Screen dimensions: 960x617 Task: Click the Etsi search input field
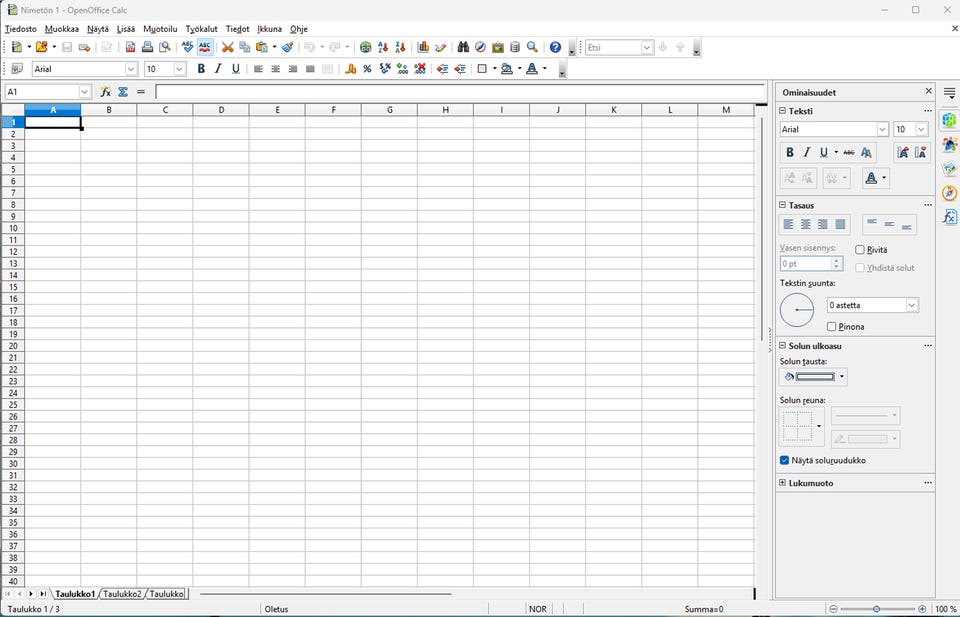[x=613, y=47]
